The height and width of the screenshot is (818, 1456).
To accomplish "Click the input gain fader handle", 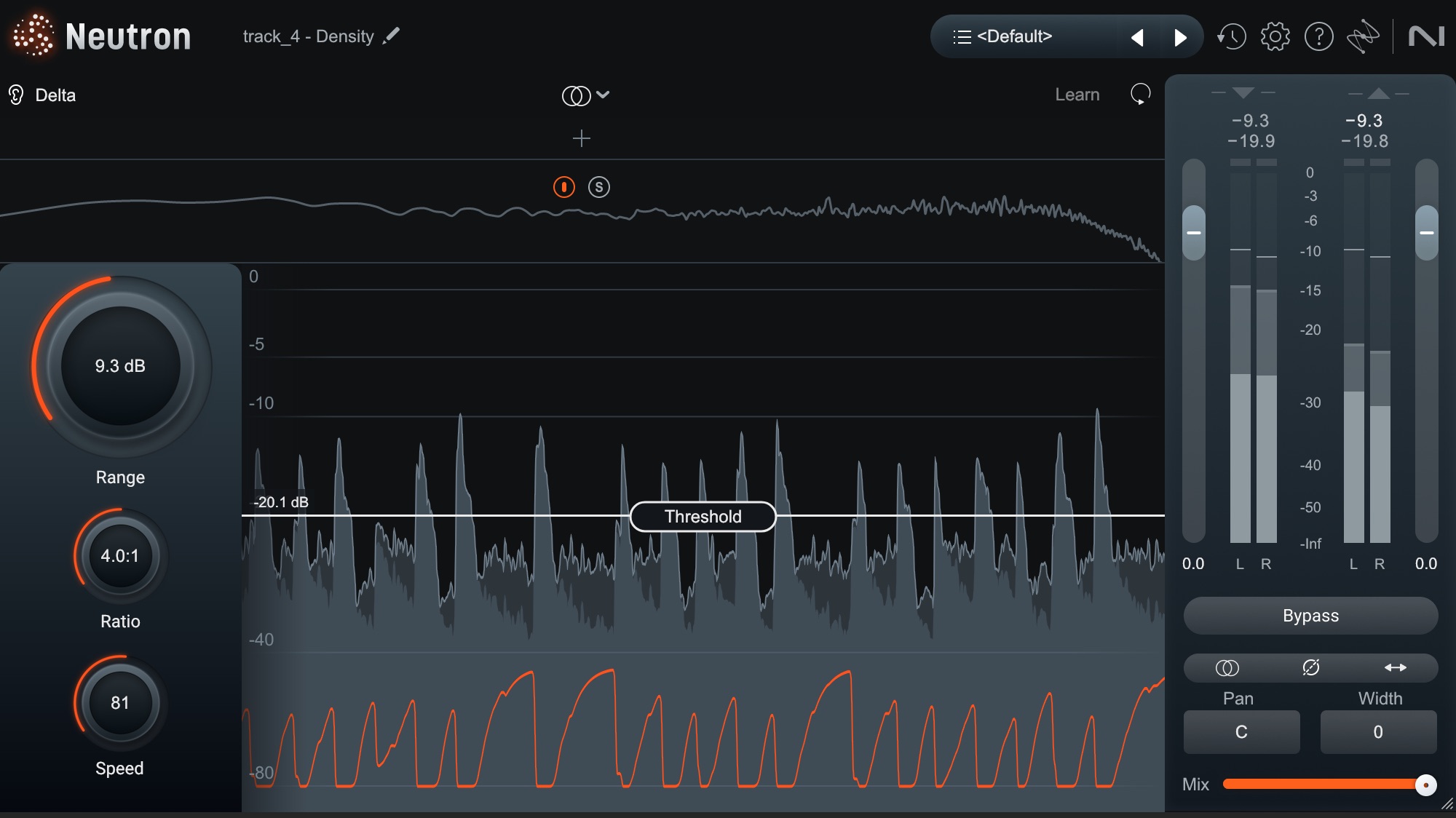I will point(1194,233).
